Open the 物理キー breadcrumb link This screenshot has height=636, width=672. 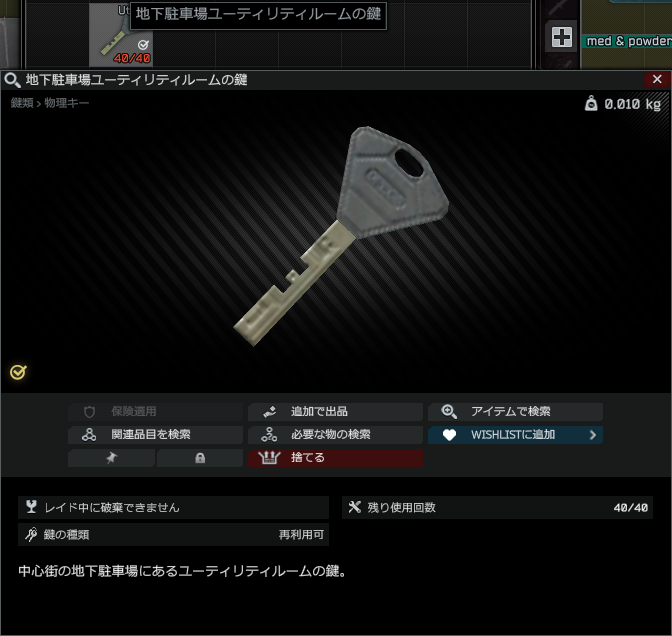(x=66, y=103)
